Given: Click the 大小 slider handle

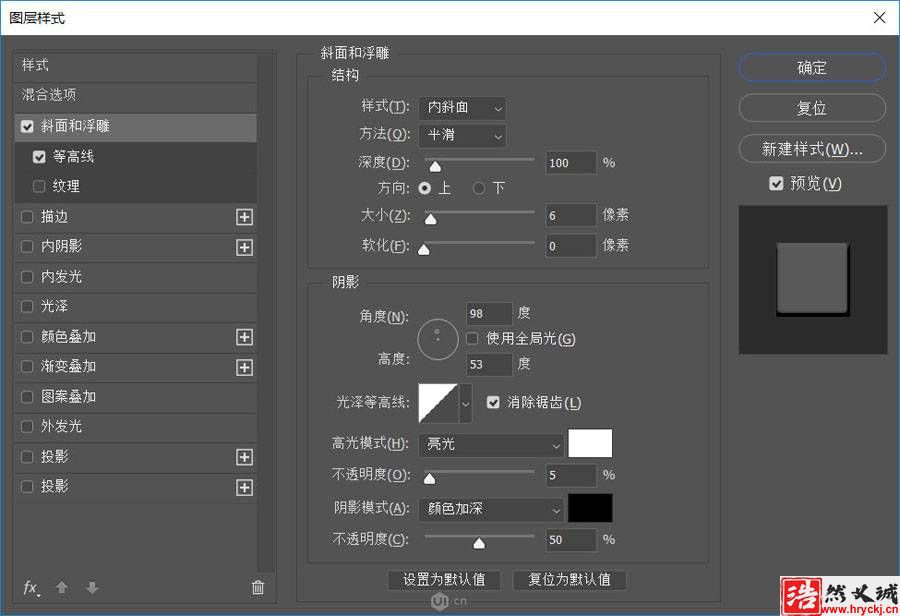Looking at the screenshot, I should [x=430, y=219].
